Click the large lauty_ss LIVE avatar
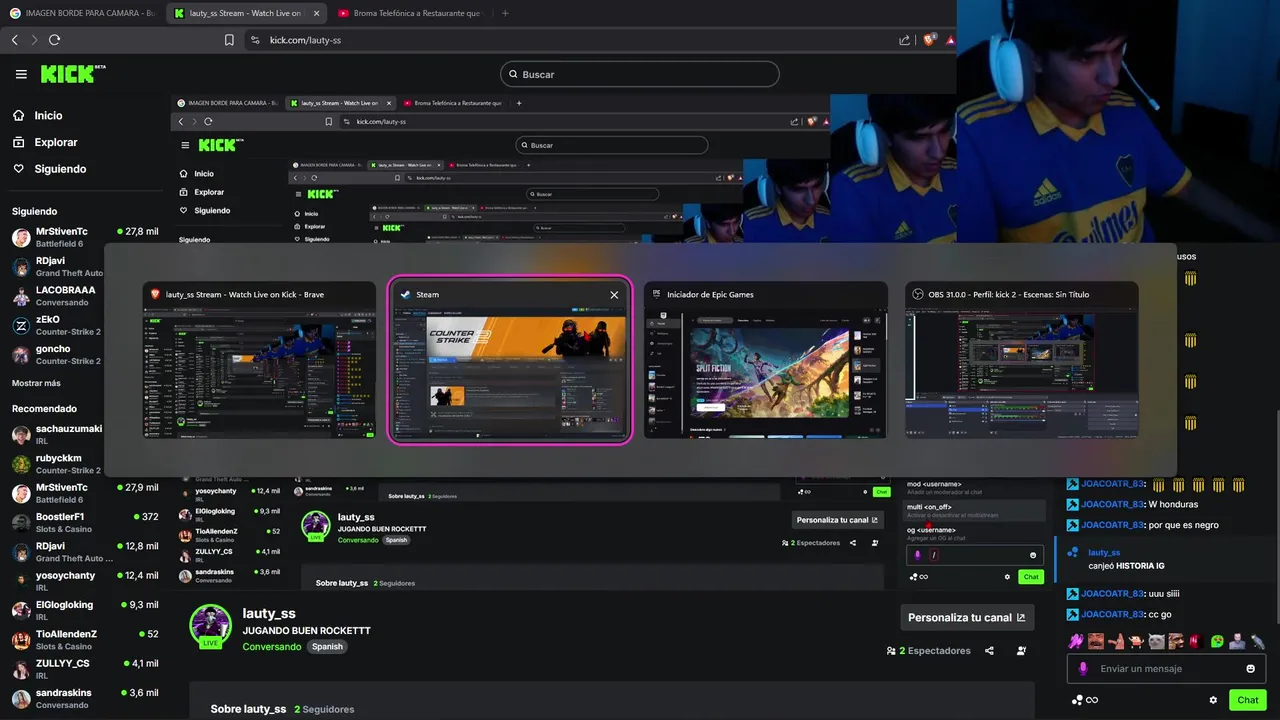This screenshot has height=720, width=1280. pyautogui.click(x=210, y=626)
